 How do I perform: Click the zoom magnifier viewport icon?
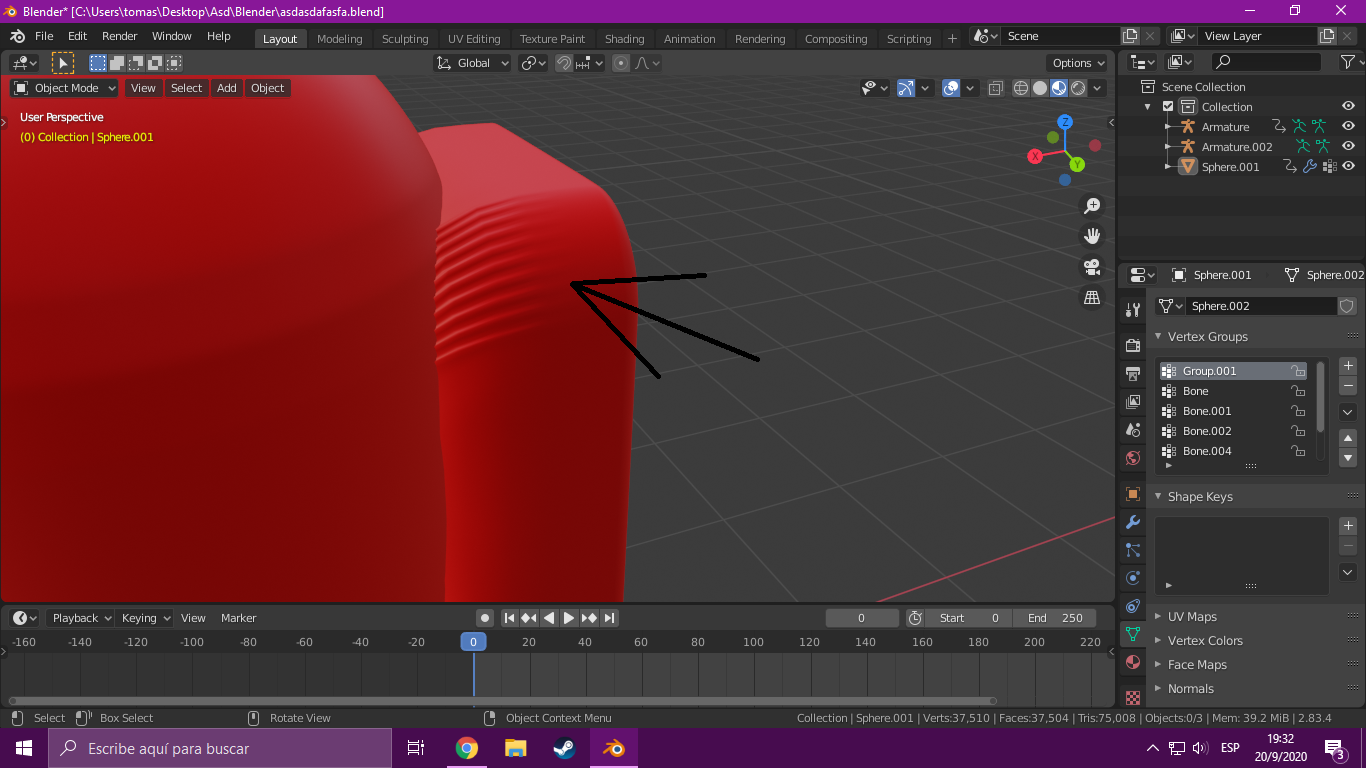[1092, 206]
